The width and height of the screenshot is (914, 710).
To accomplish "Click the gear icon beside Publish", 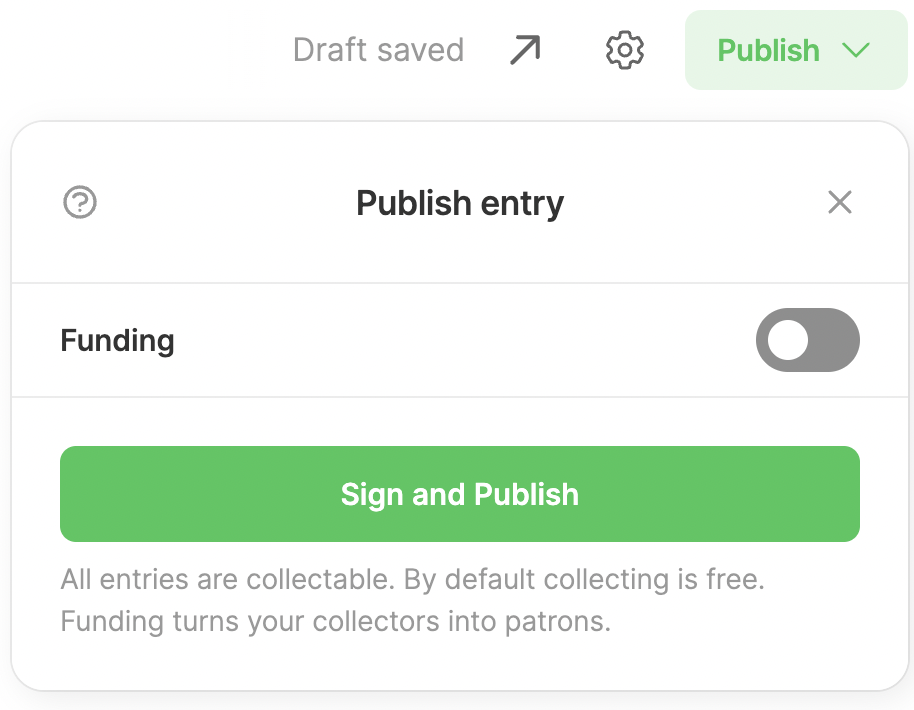I will point(625,50).
